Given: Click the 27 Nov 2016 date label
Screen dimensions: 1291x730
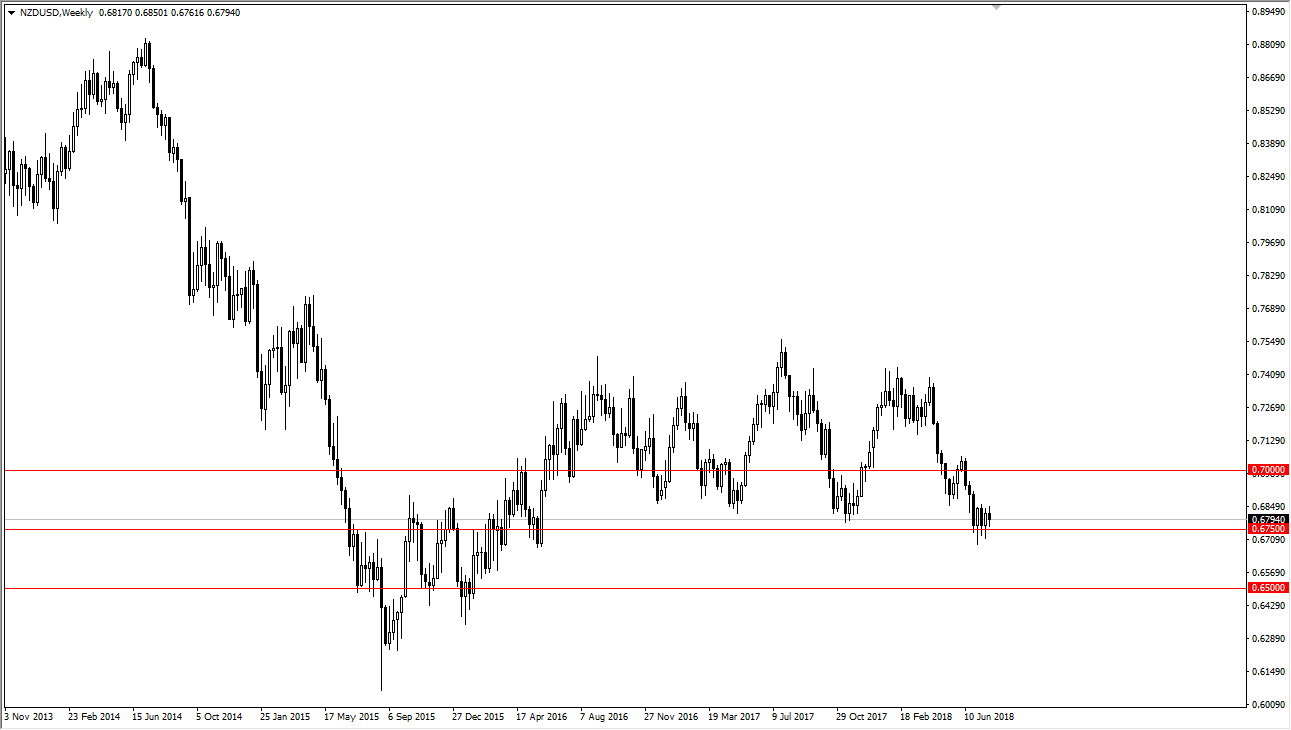Looking at the screenshot, I should click(x=670, y=716).
